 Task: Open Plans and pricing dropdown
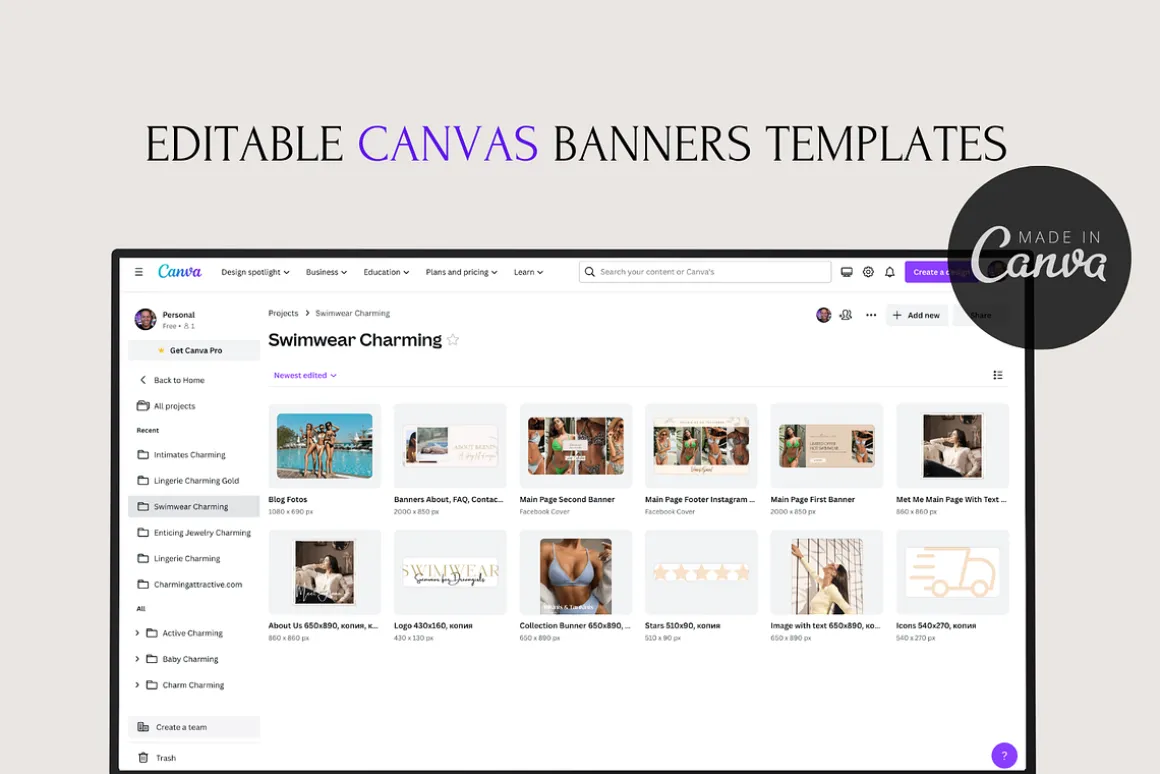[462, 272]
